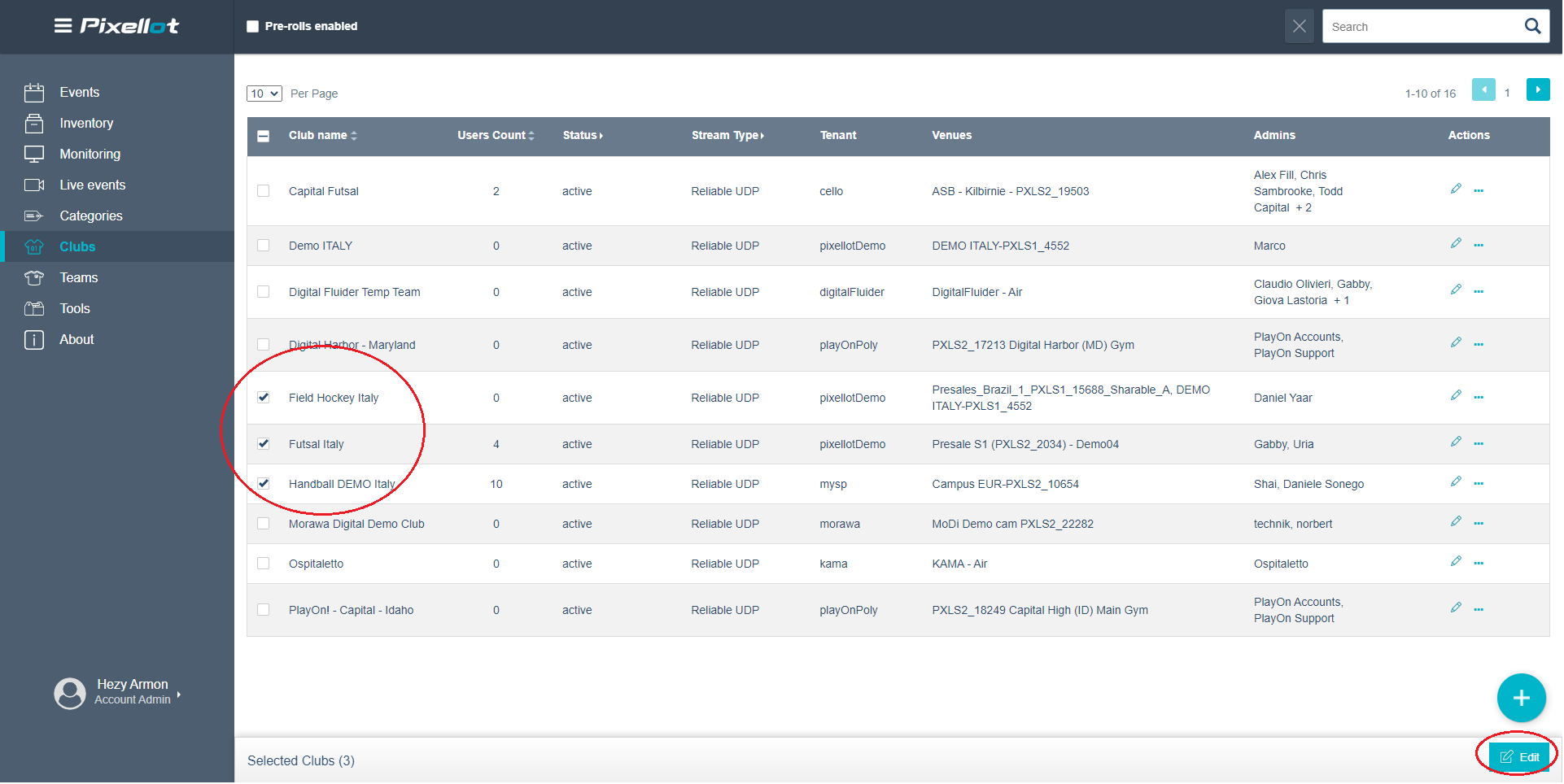Click the Live events camera icon
This screenshot has height=784, width=1564.
34,185
